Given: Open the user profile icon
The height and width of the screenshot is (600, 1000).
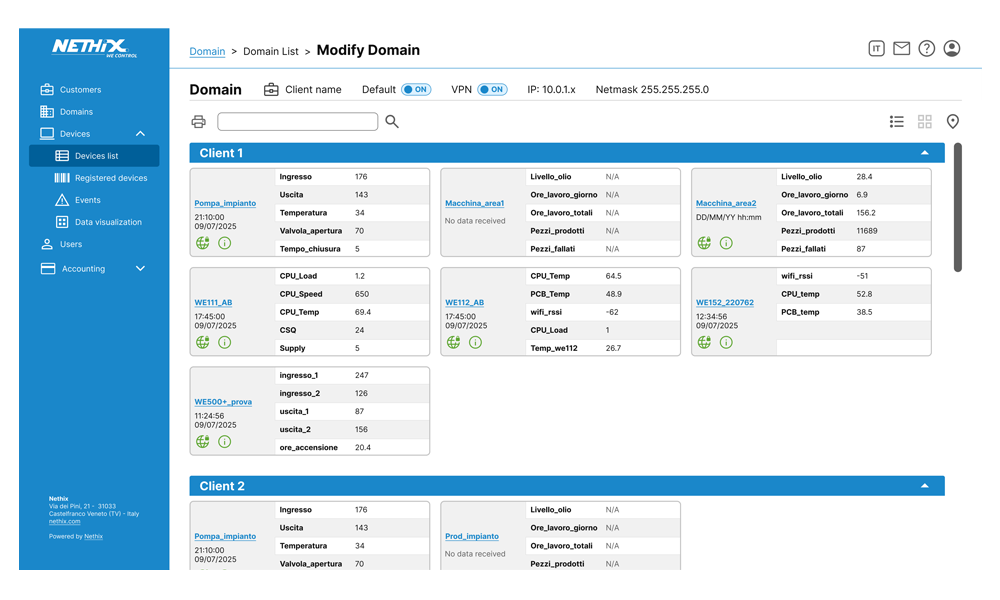Looking at the screenshot, I should click(952, 48).
